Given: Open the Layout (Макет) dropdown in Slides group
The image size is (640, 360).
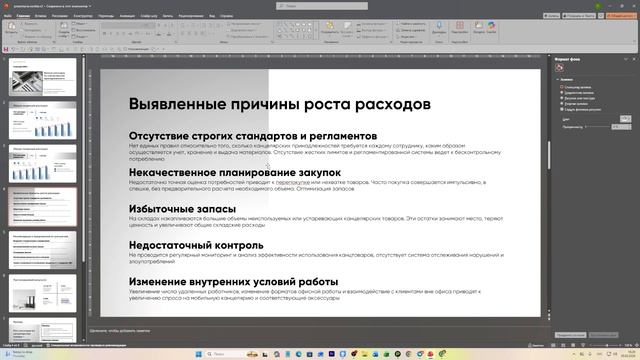Looking at the screenshot, I should coord(80,24).
